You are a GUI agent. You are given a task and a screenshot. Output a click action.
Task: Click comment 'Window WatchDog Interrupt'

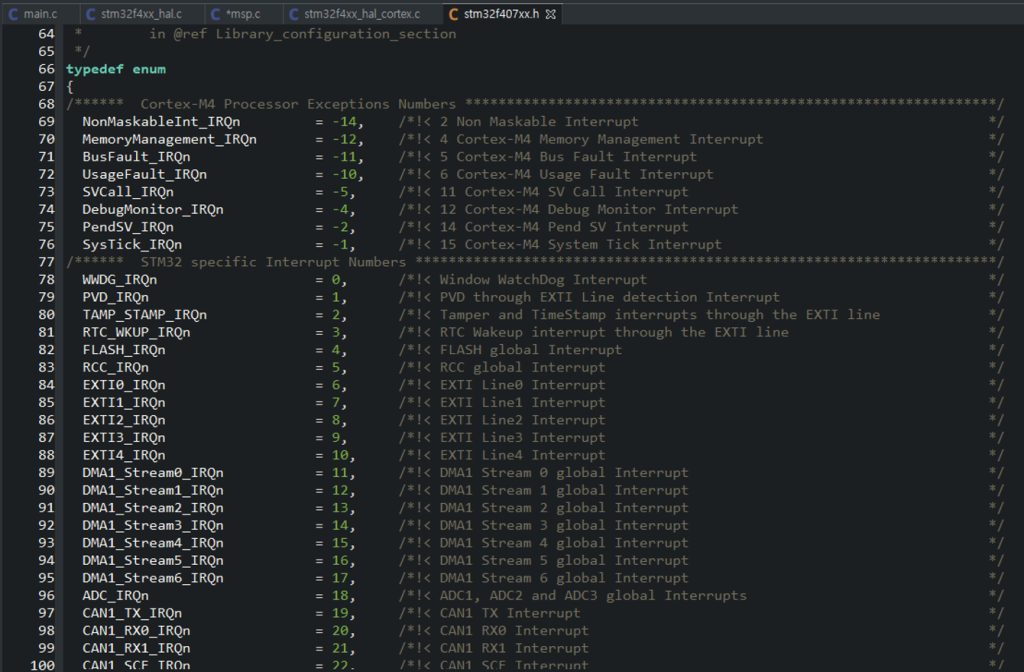(543, 280)
